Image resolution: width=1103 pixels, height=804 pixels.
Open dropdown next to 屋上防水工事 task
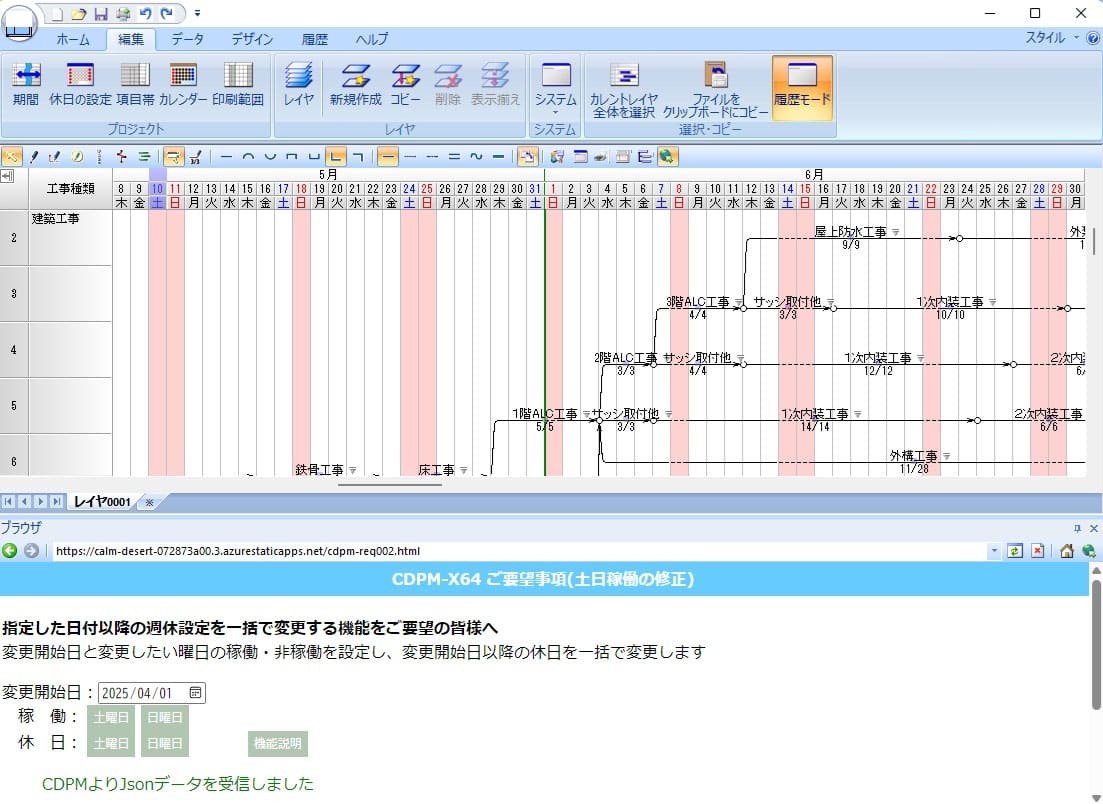(895, 232)
